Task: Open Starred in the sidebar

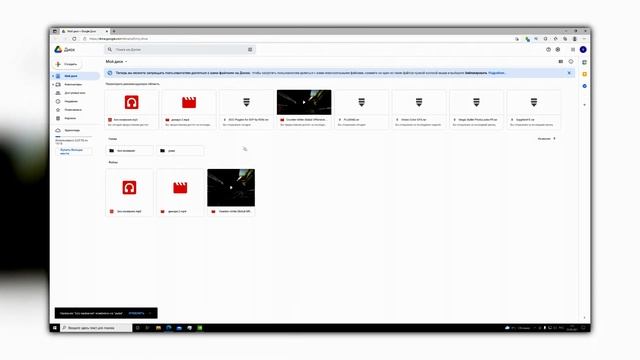Action: tap(73, 110)
